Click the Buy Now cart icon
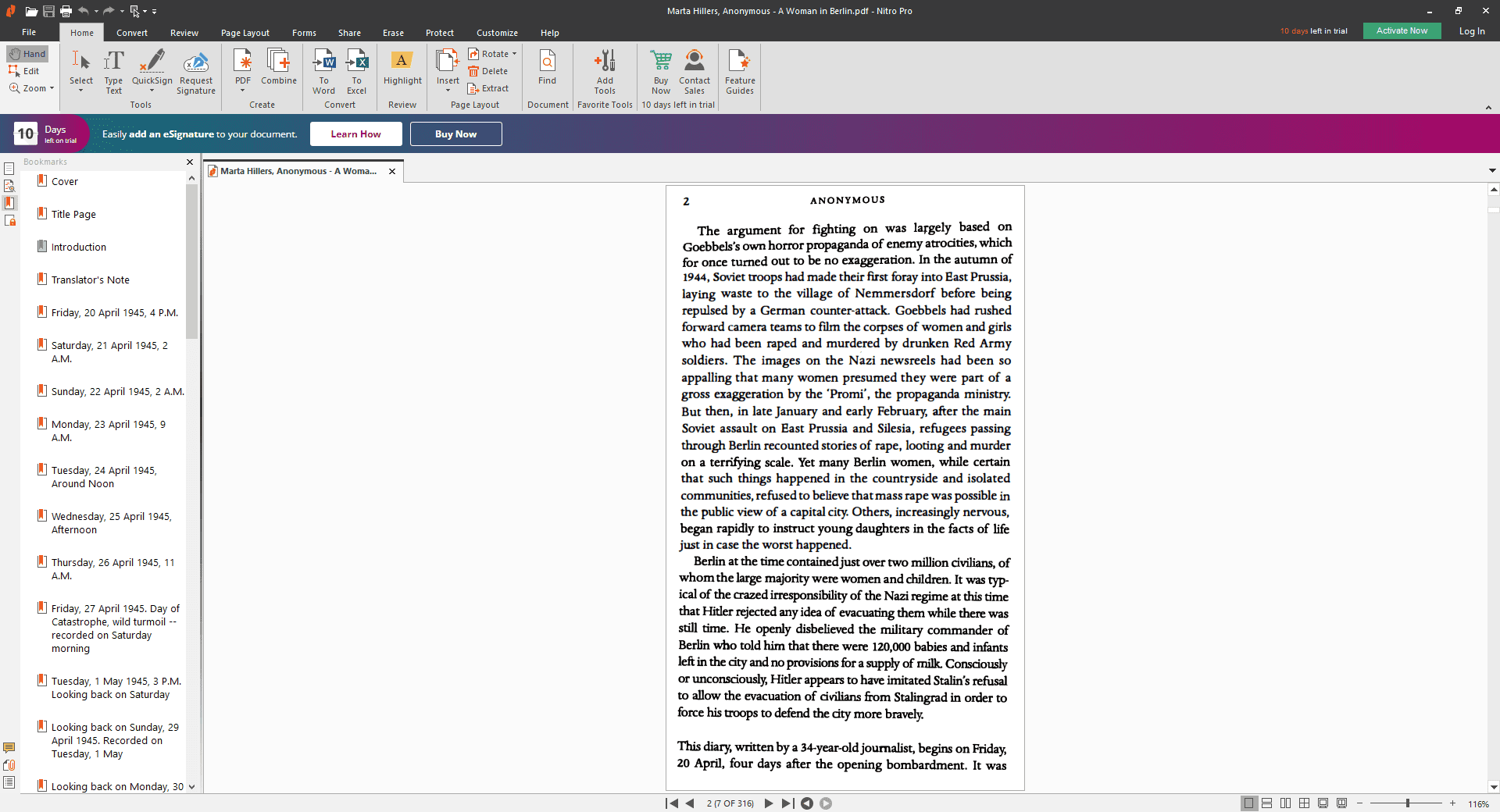 point(661,72)
